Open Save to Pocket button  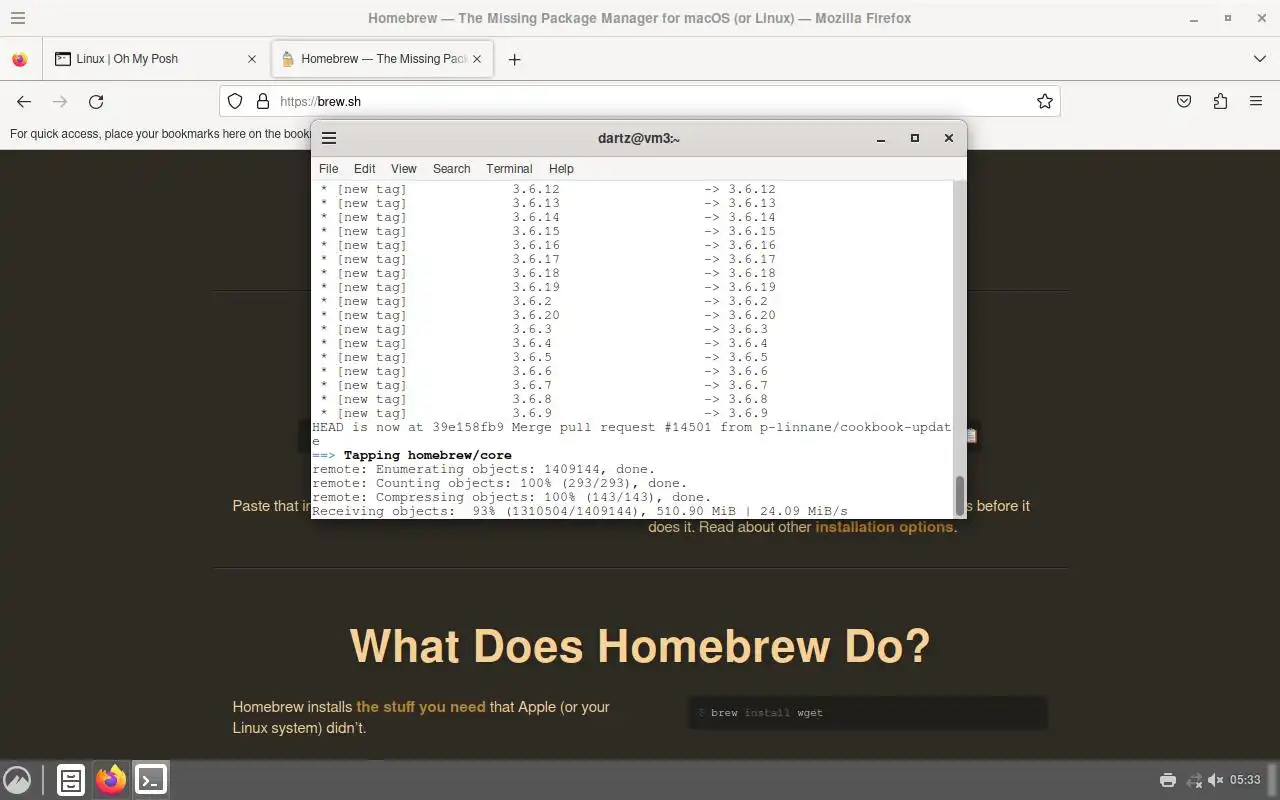[1184, 101]
